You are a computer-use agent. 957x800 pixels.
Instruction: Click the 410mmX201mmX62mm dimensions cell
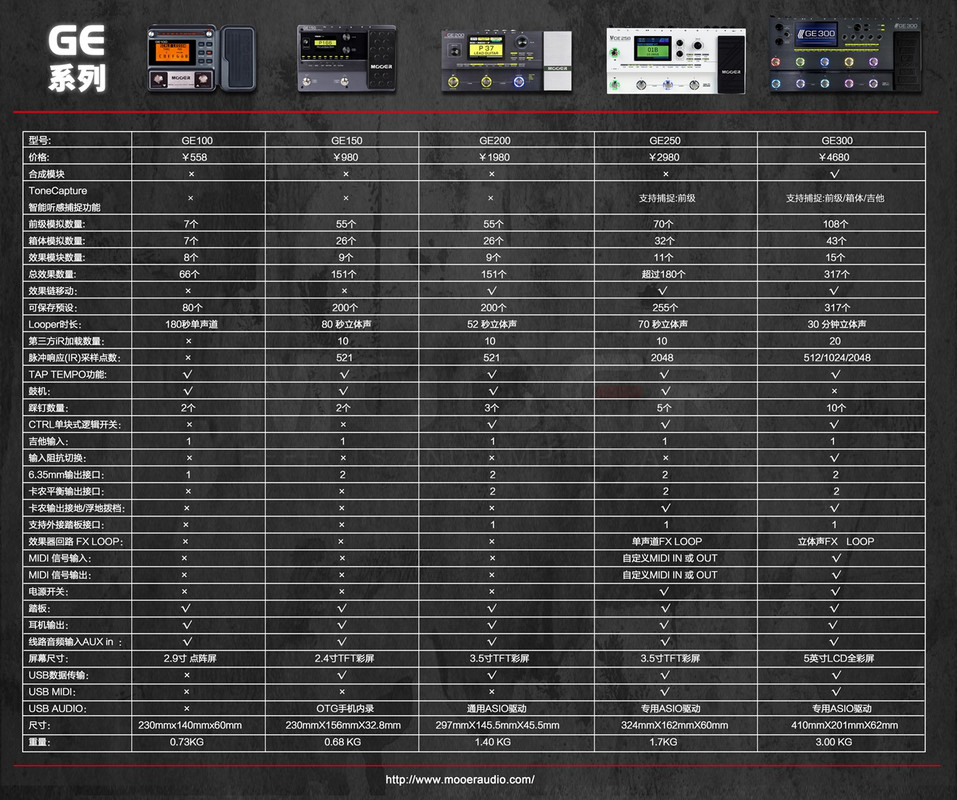[844, 725]
